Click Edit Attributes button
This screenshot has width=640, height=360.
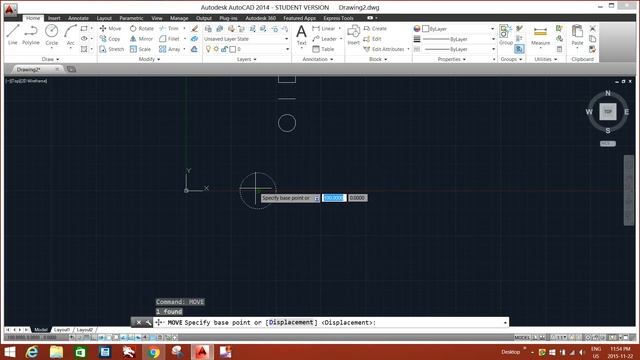(x=384, y=49)
